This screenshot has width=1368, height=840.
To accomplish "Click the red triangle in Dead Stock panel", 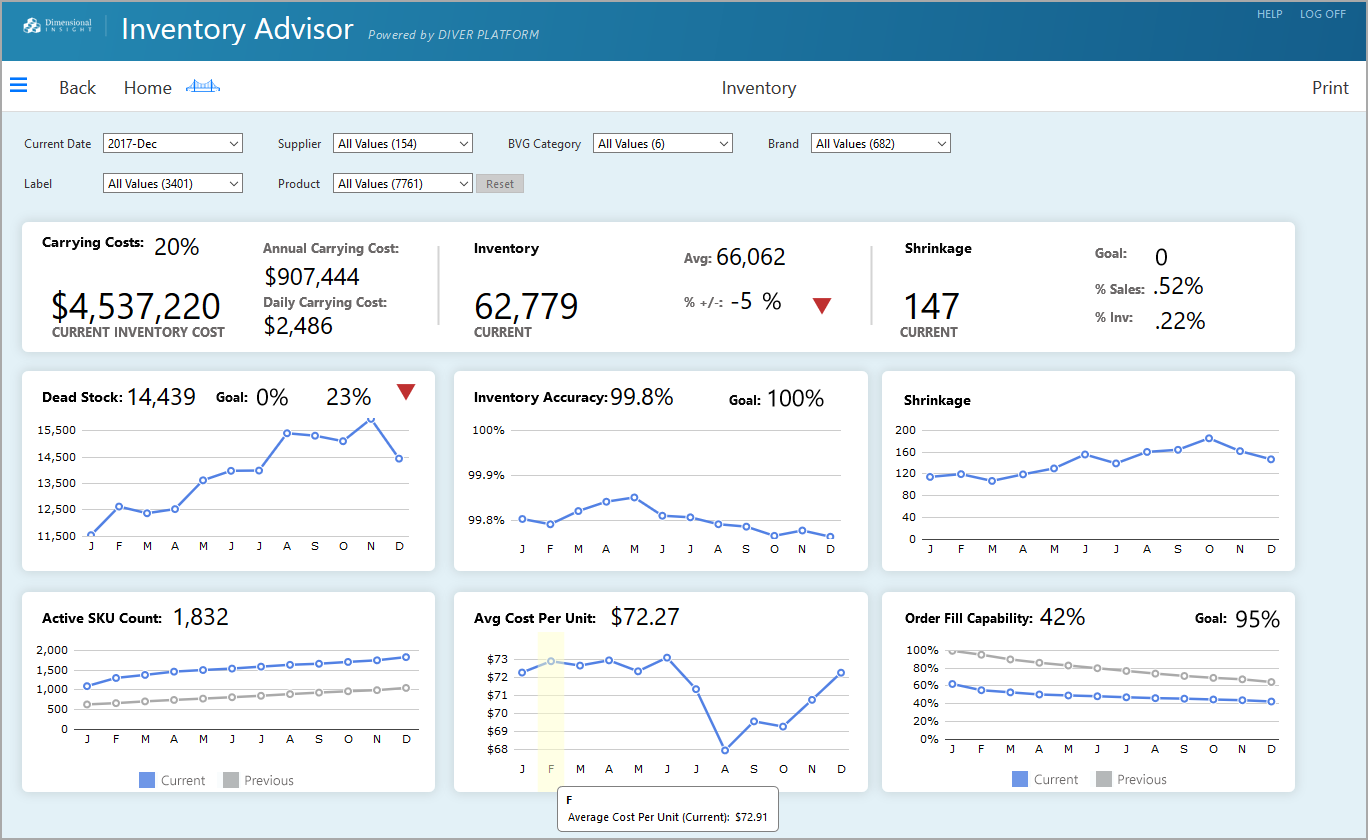I will pos(406,392).
